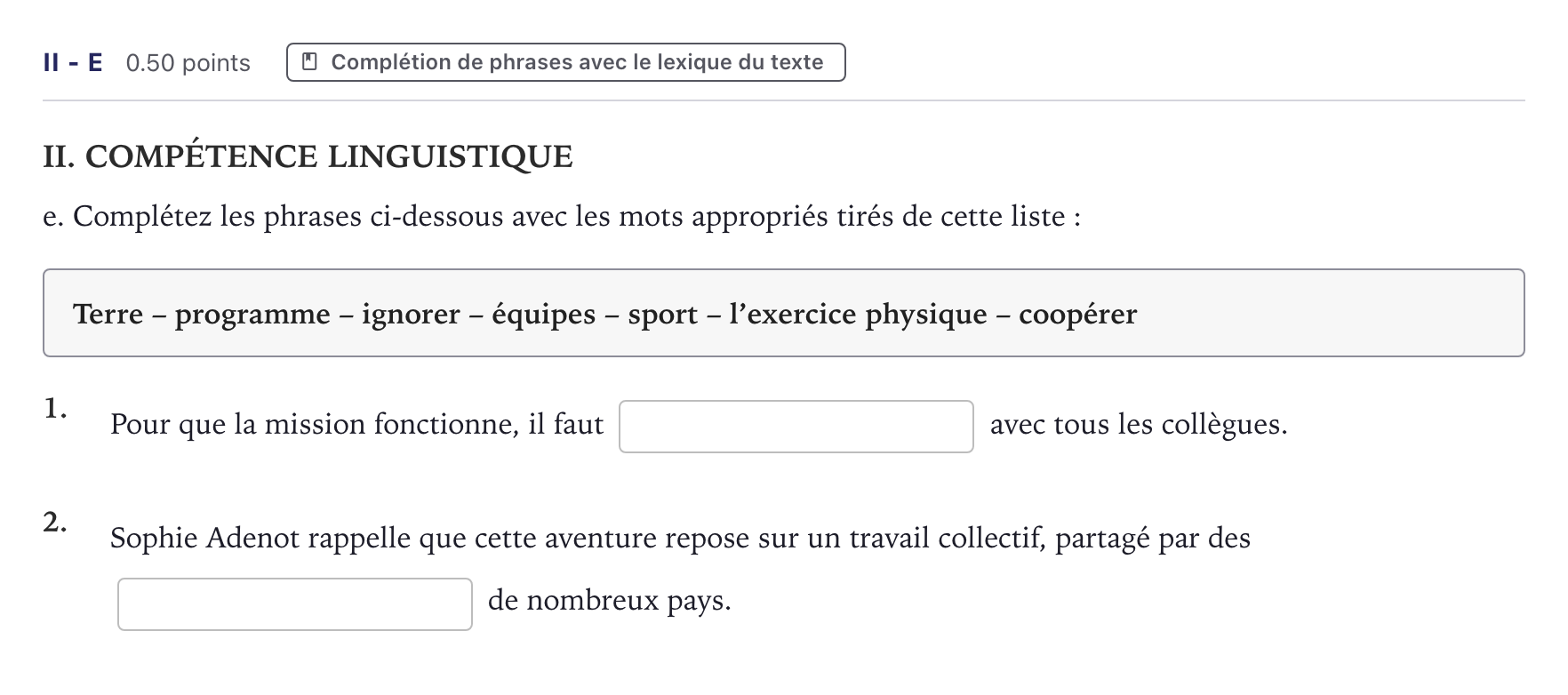Click the word sport in the word bank

point(663,315)
